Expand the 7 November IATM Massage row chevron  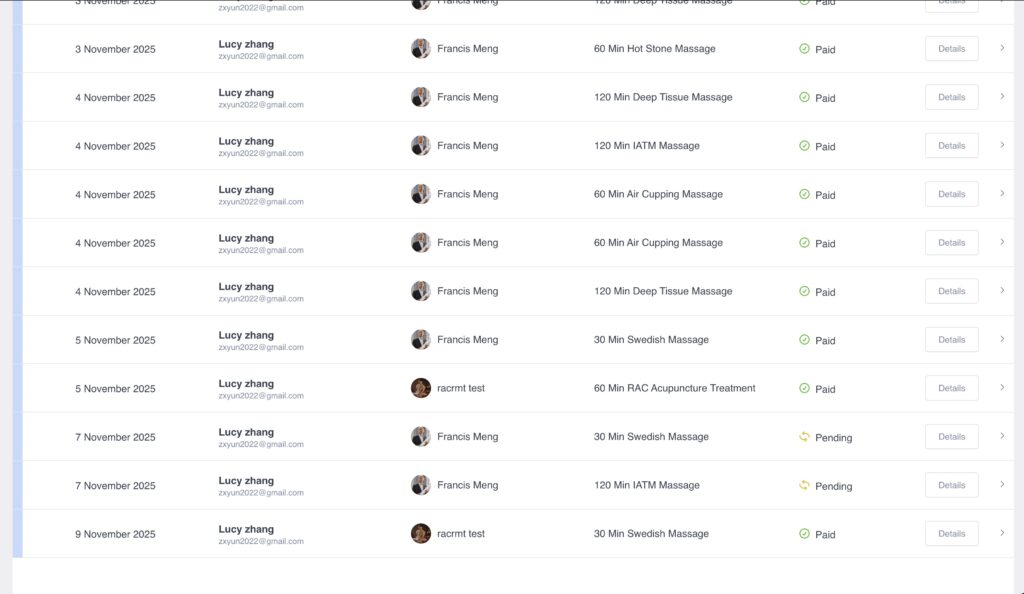click(x=1002, y=485)
